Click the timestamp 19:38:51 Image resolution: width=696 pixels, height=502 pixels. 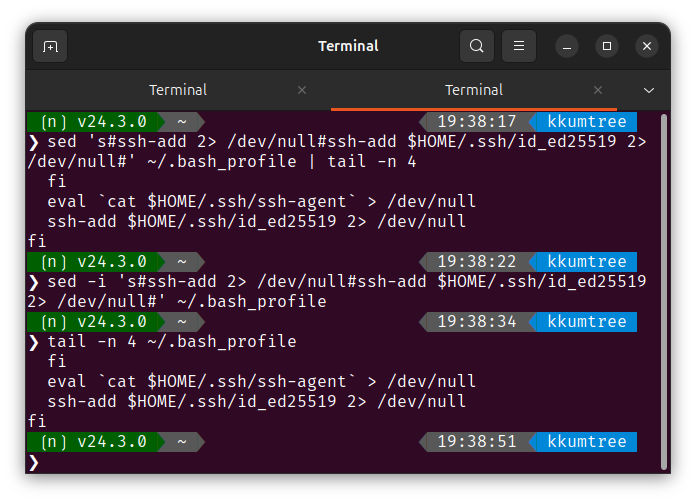pyautogui.click(x=477, y=442)
